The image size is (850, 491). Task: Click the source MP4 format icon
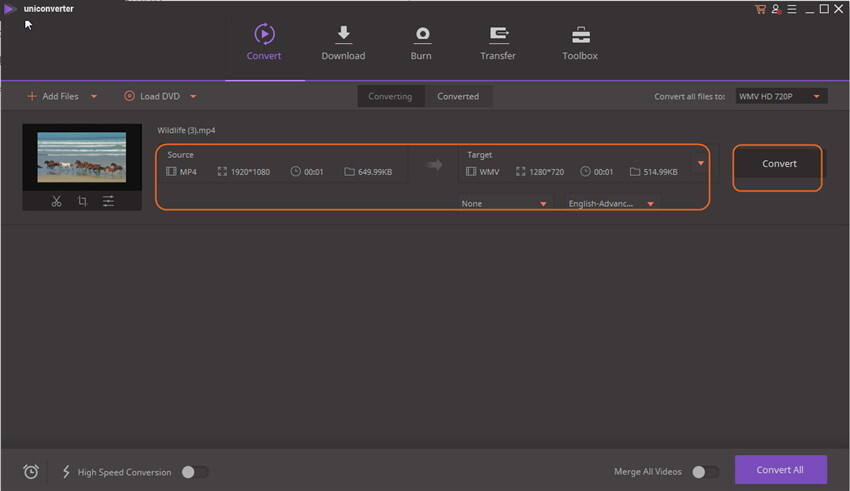coord(171,172)
